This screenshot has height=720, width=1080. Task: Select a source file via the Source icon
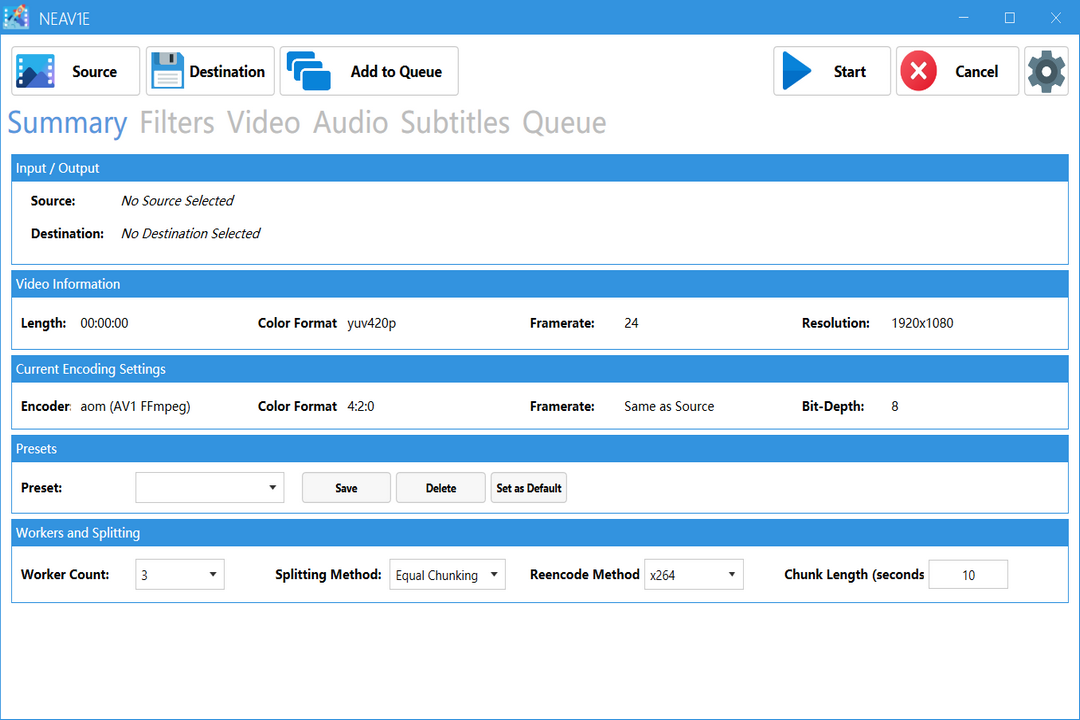(x=35, y=71)
